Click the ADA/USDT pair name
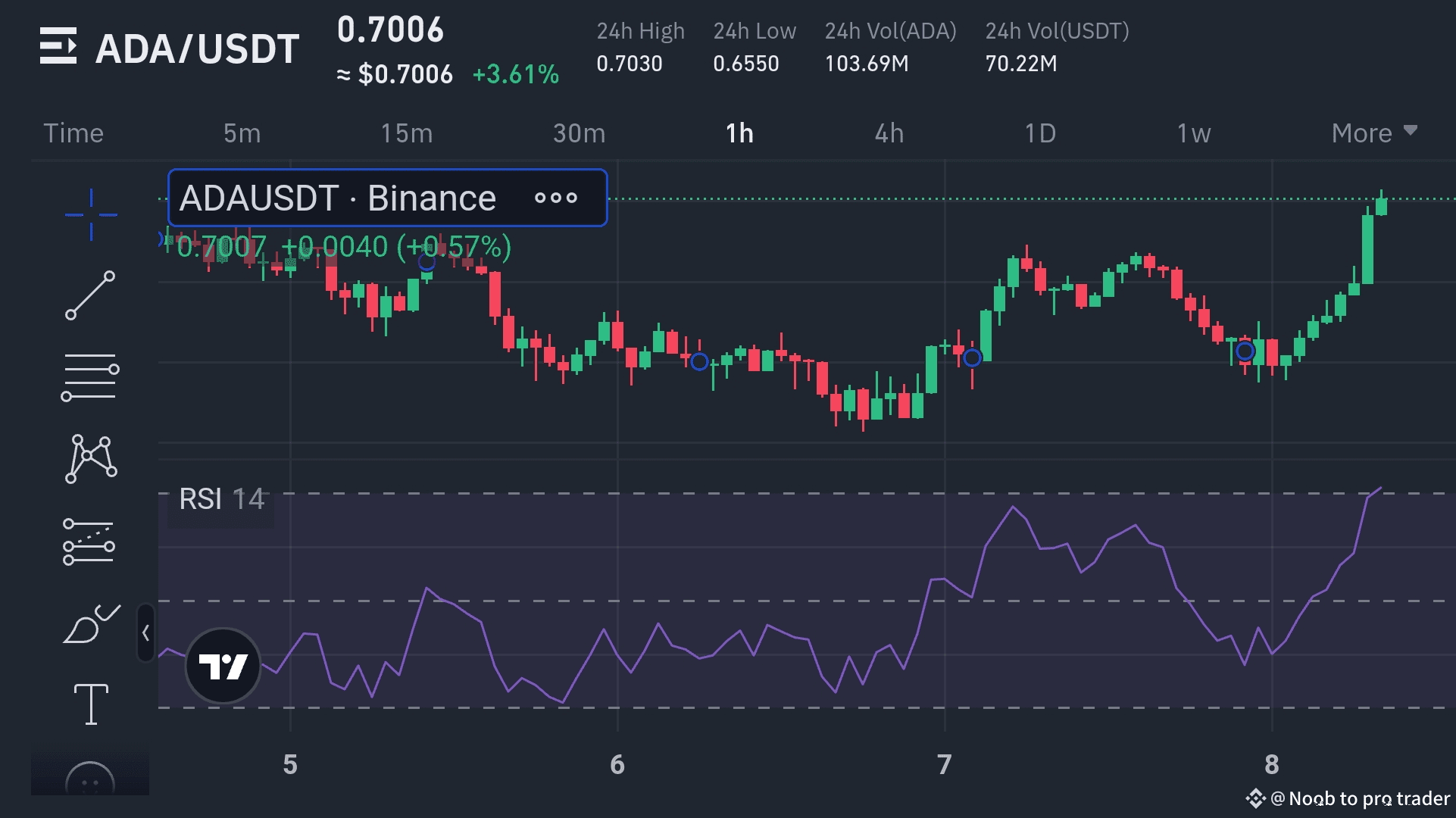Viewport: 1456px width, 818px height. [197, 49]
